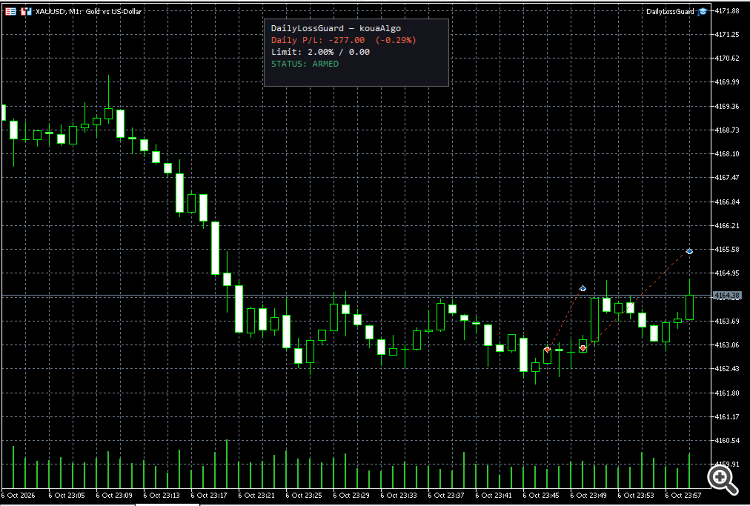Select the blue exit marker at 4165.58

689,251
